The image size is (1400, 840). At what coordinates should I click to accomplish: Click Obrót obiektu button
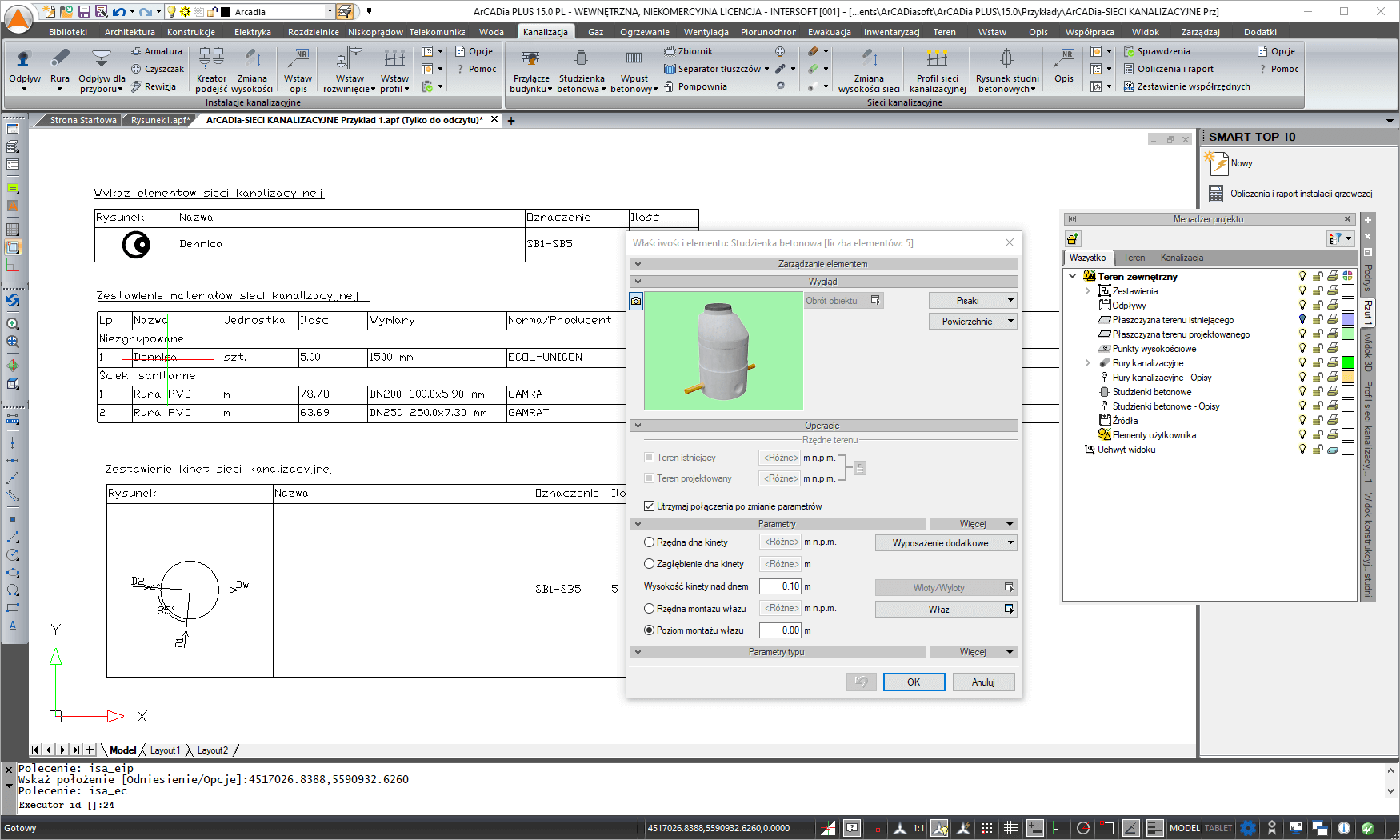tap(843, 301)
